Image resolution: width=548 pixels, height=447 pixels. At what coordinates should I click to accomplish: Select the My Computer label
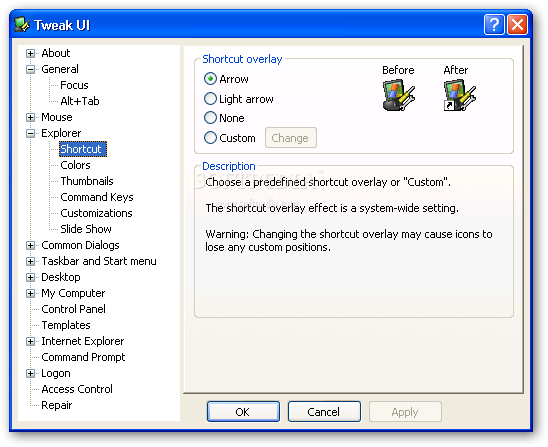click(73, 293)
